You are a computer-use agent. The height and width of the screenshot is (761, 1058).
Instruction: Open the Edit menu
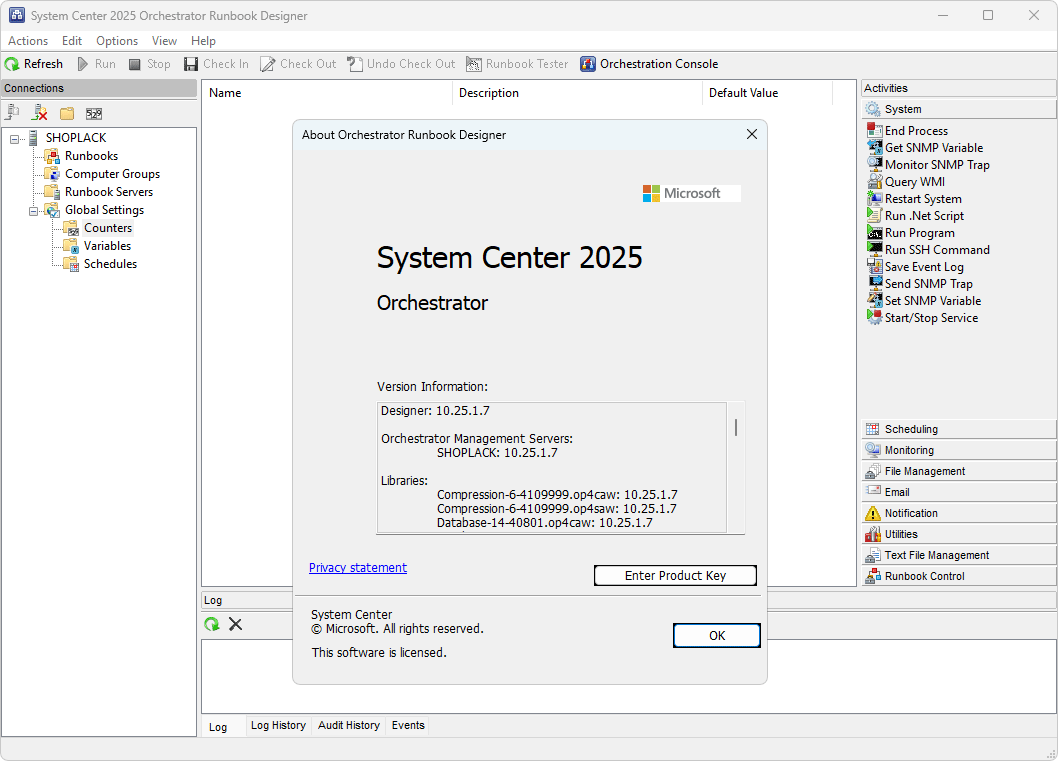click(72, 41)
